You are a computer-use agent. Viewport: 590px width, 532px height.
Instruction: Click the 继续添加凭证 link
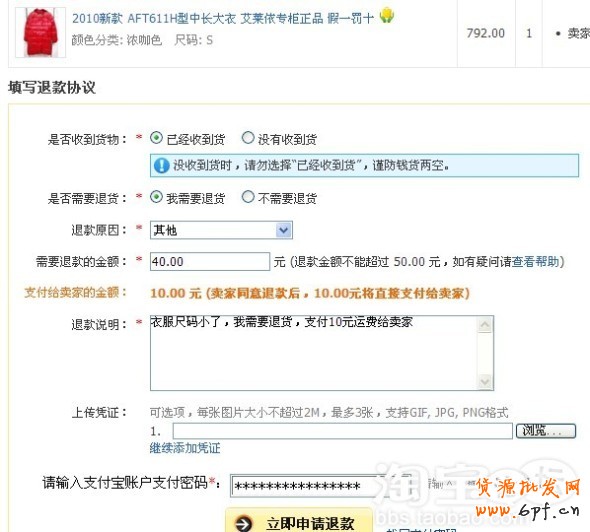185,448
